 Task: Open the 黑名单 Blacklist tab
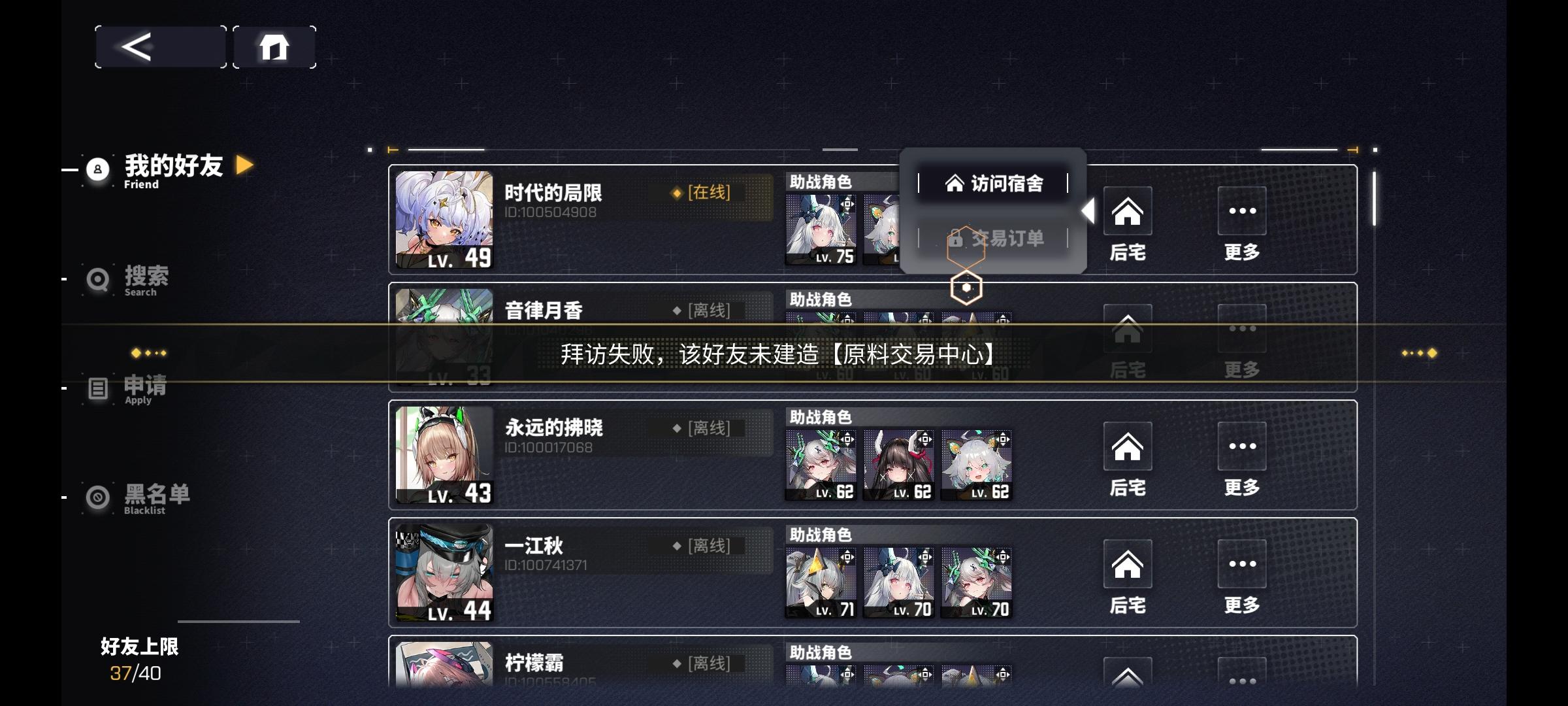click(x=139, y=499)
